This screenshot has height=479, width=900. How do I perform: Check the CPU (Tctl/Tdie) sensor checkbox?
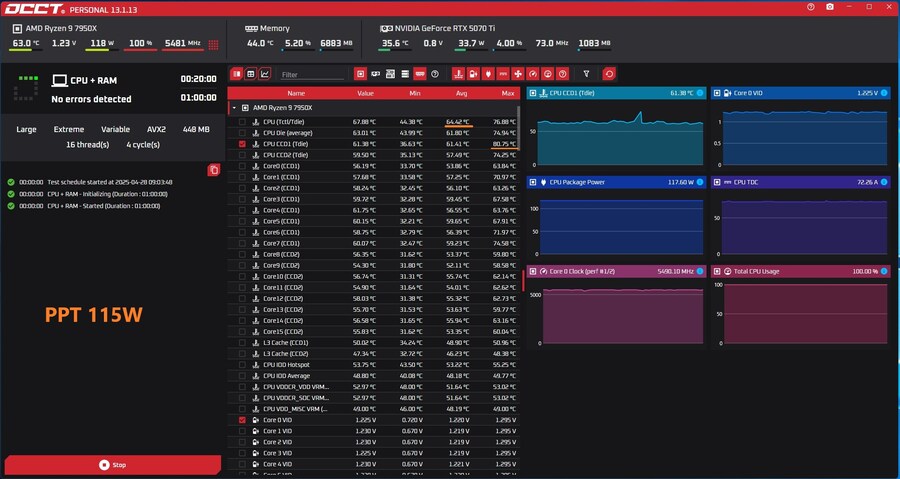(x=242, y=122)
